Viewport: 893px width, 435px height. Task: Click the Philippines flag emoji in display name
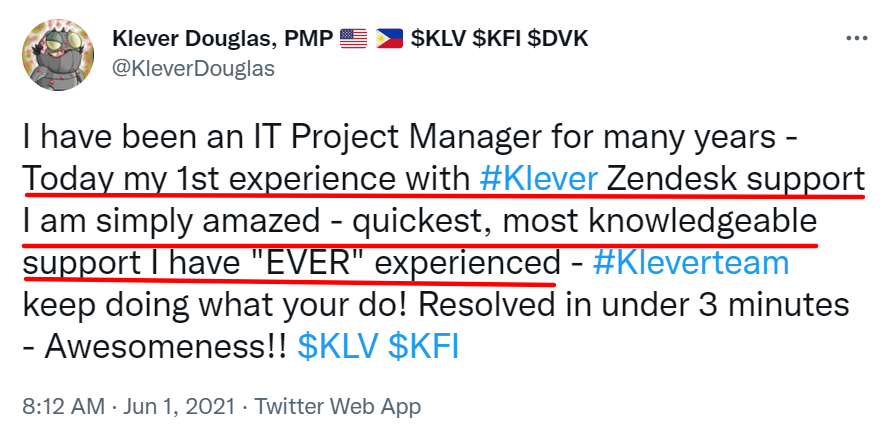[x=391, y=39]
